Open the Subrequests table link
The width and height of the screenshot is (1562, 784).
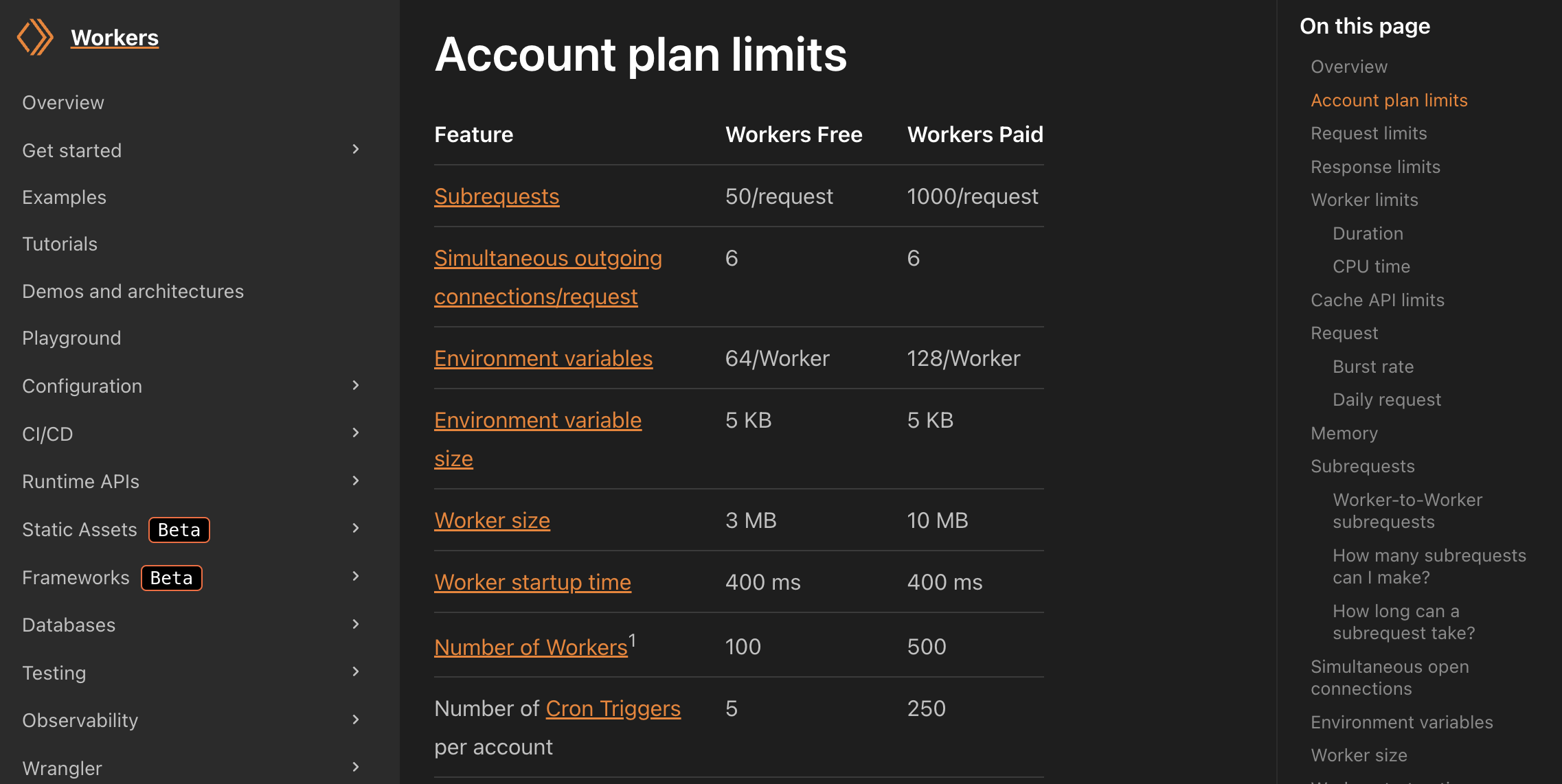[x=497, y=196]
